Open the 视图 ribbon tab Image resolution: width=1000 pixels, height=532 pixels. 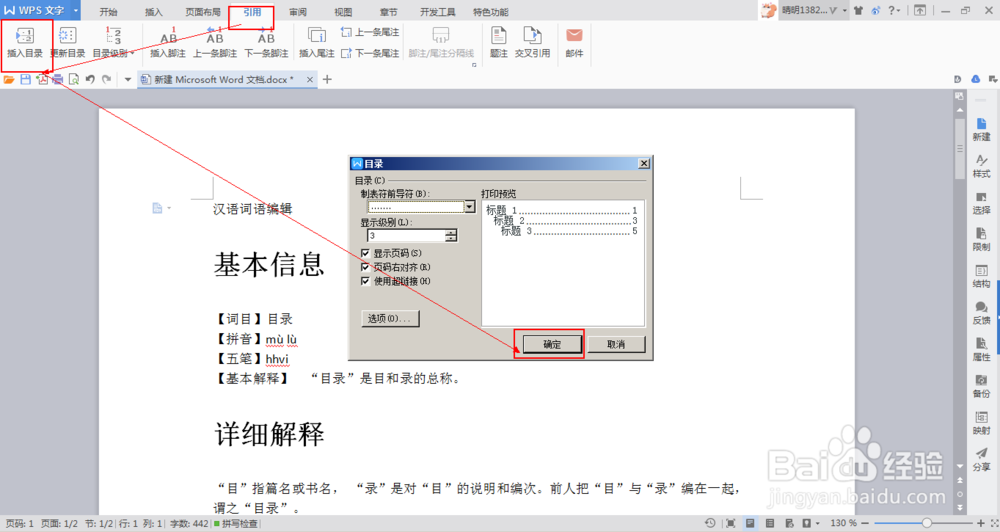coord(343,11)
